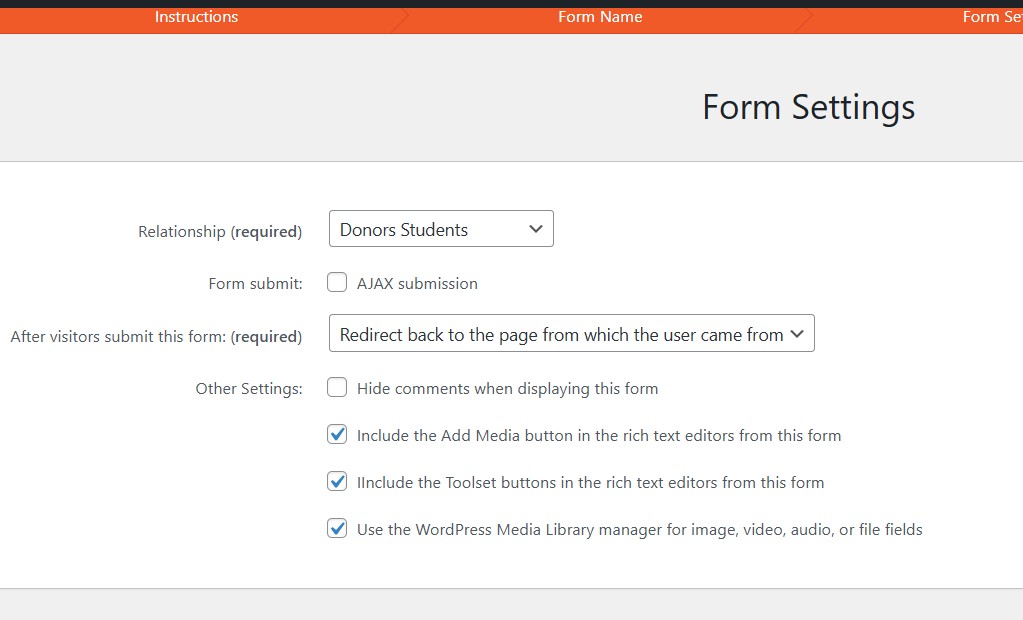
Task: Click the WordPress Media Library option's label text
Action: (639, 530)
